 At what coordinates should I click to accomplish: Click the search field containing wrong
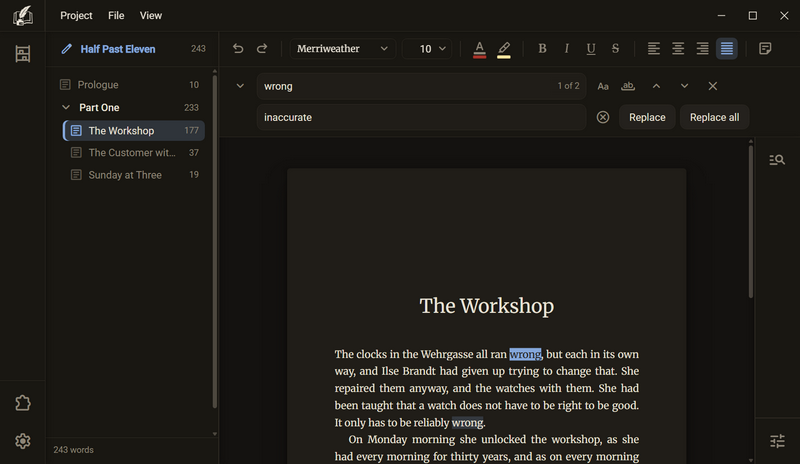tap(421, 86)
